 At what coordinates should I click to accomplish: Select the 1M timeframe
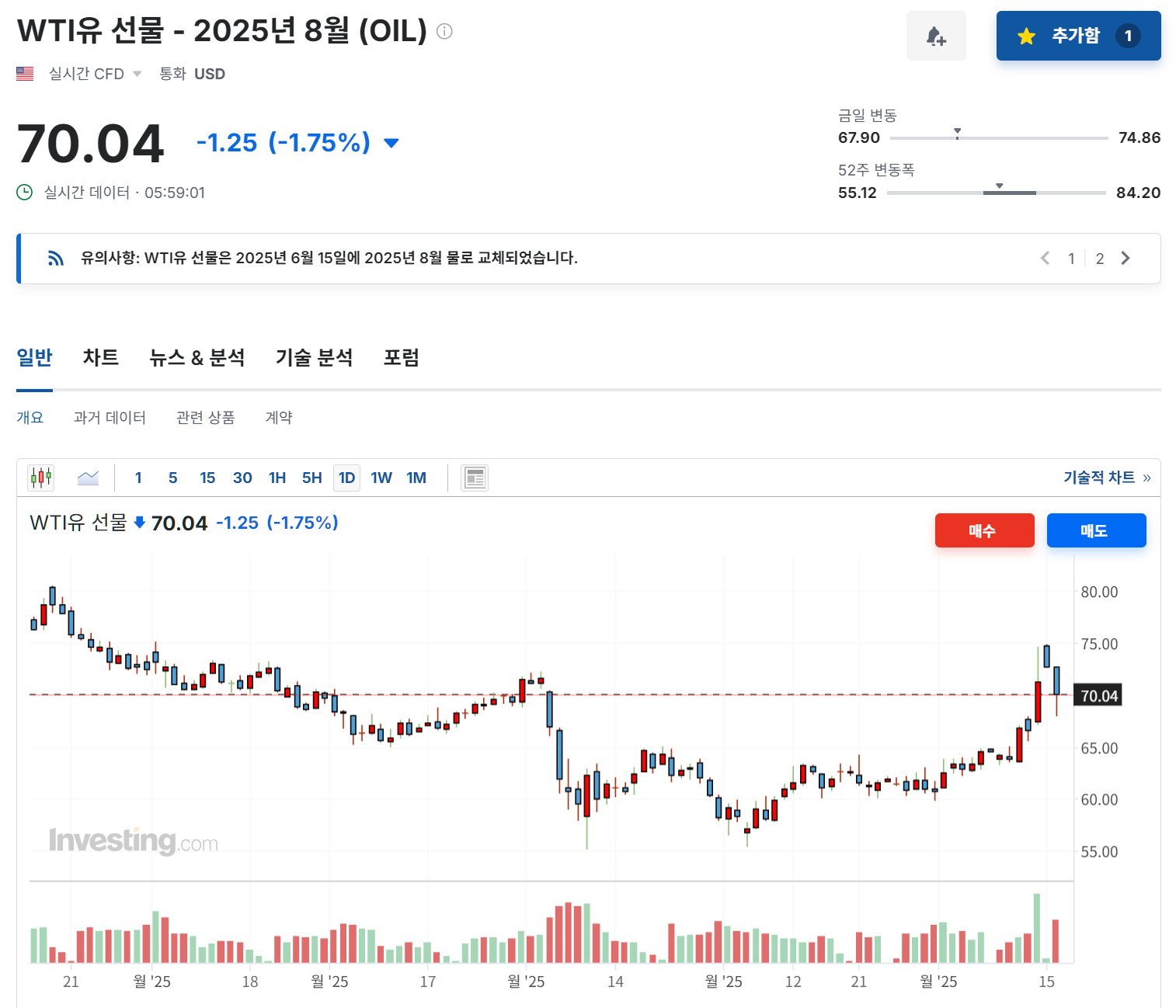[x=416, y=478]
